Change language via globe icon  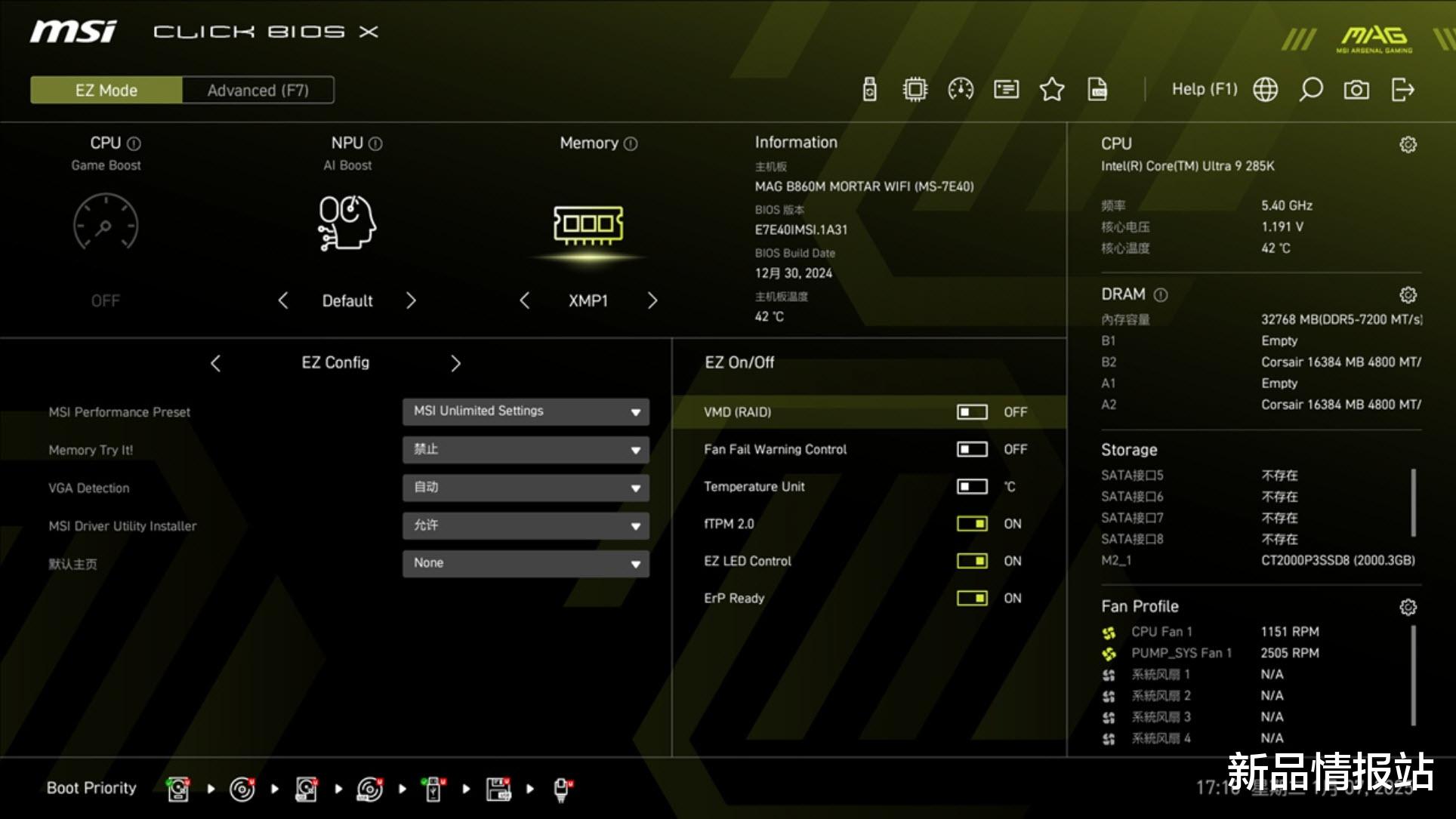(1266, 90)
